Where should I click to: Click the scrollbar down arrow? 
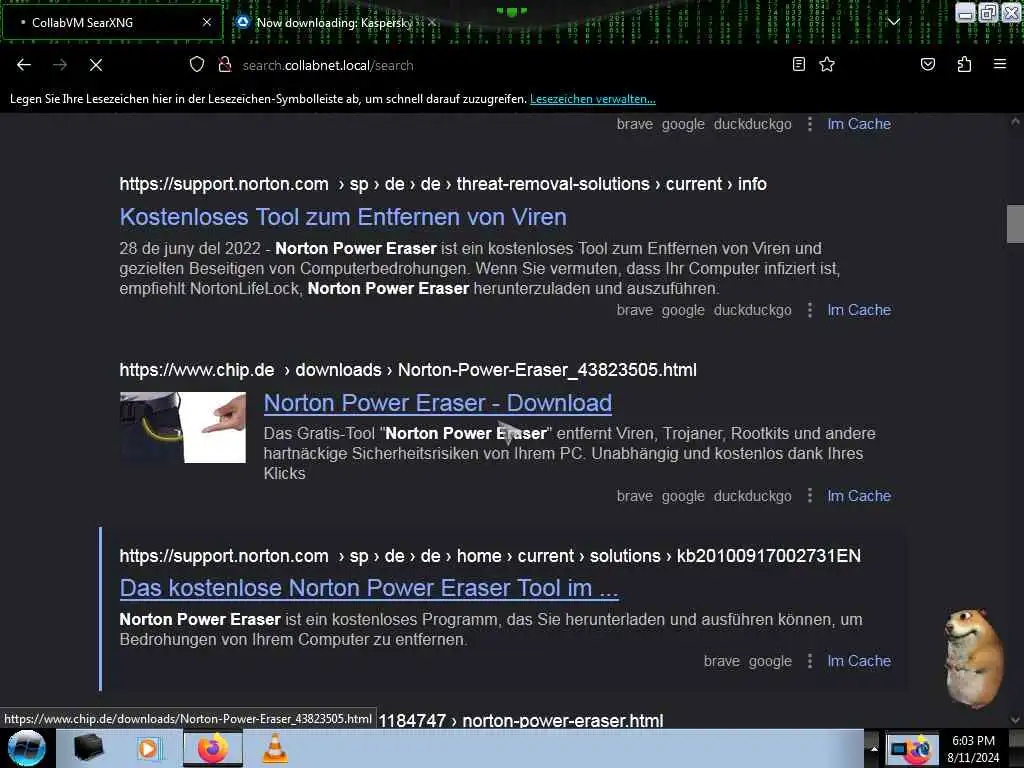[1015, 720]
